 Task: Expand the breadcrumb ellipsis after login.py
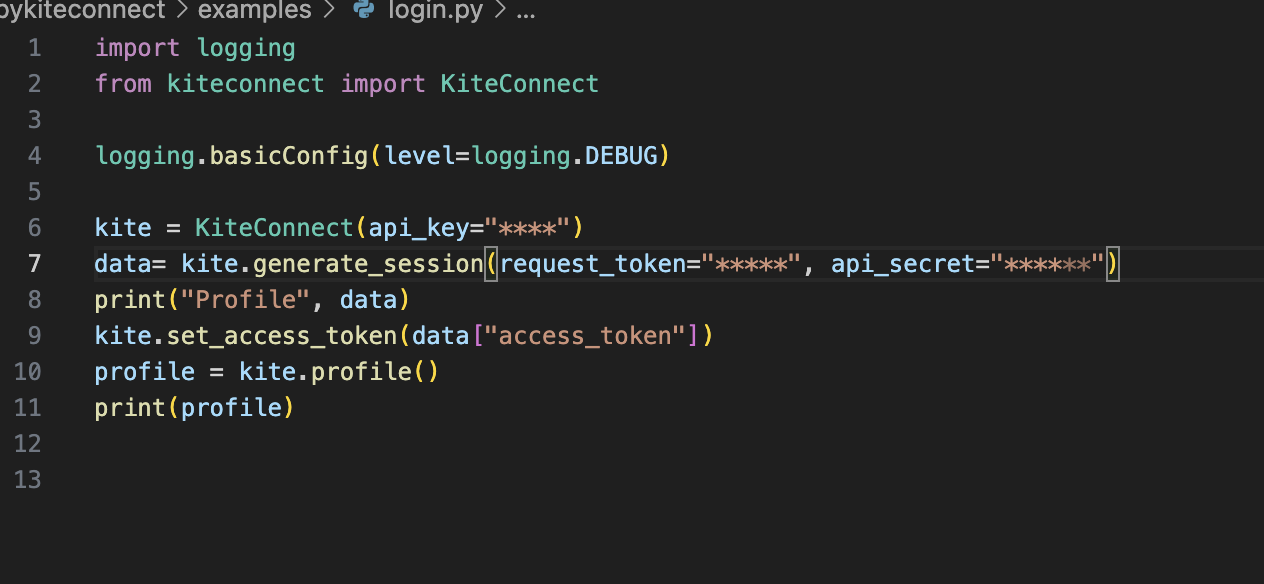coord(525,12)
